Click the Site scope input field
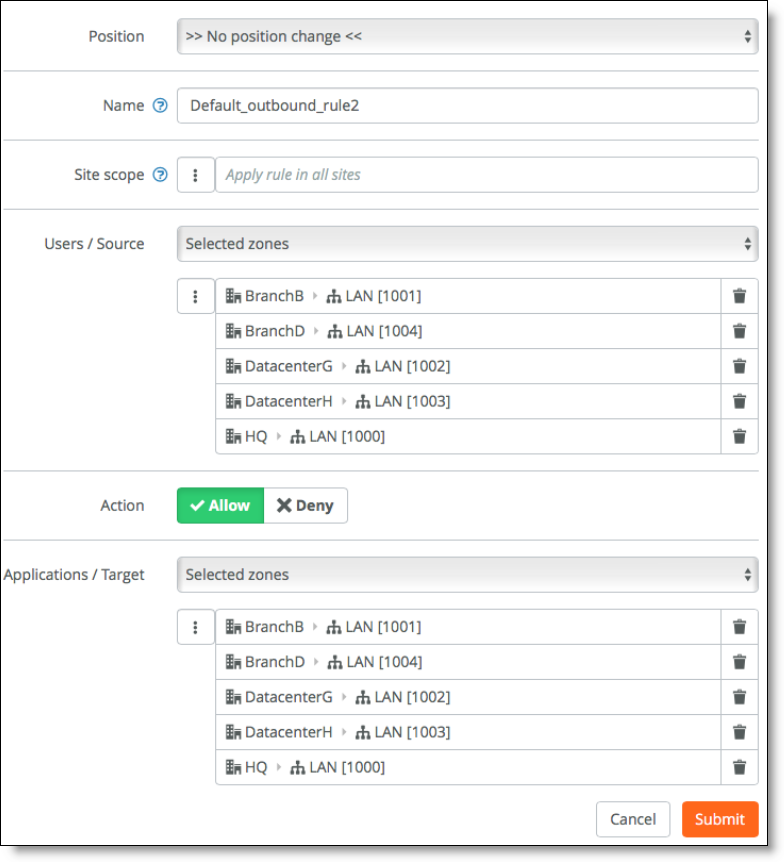The image size is (784, 862). (x=486, y=174)
